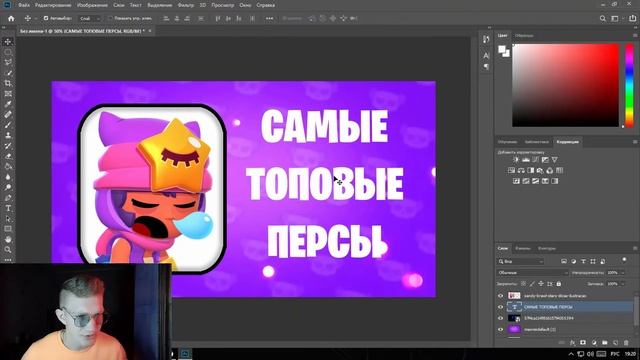Create a new layer group

[604, 343]
